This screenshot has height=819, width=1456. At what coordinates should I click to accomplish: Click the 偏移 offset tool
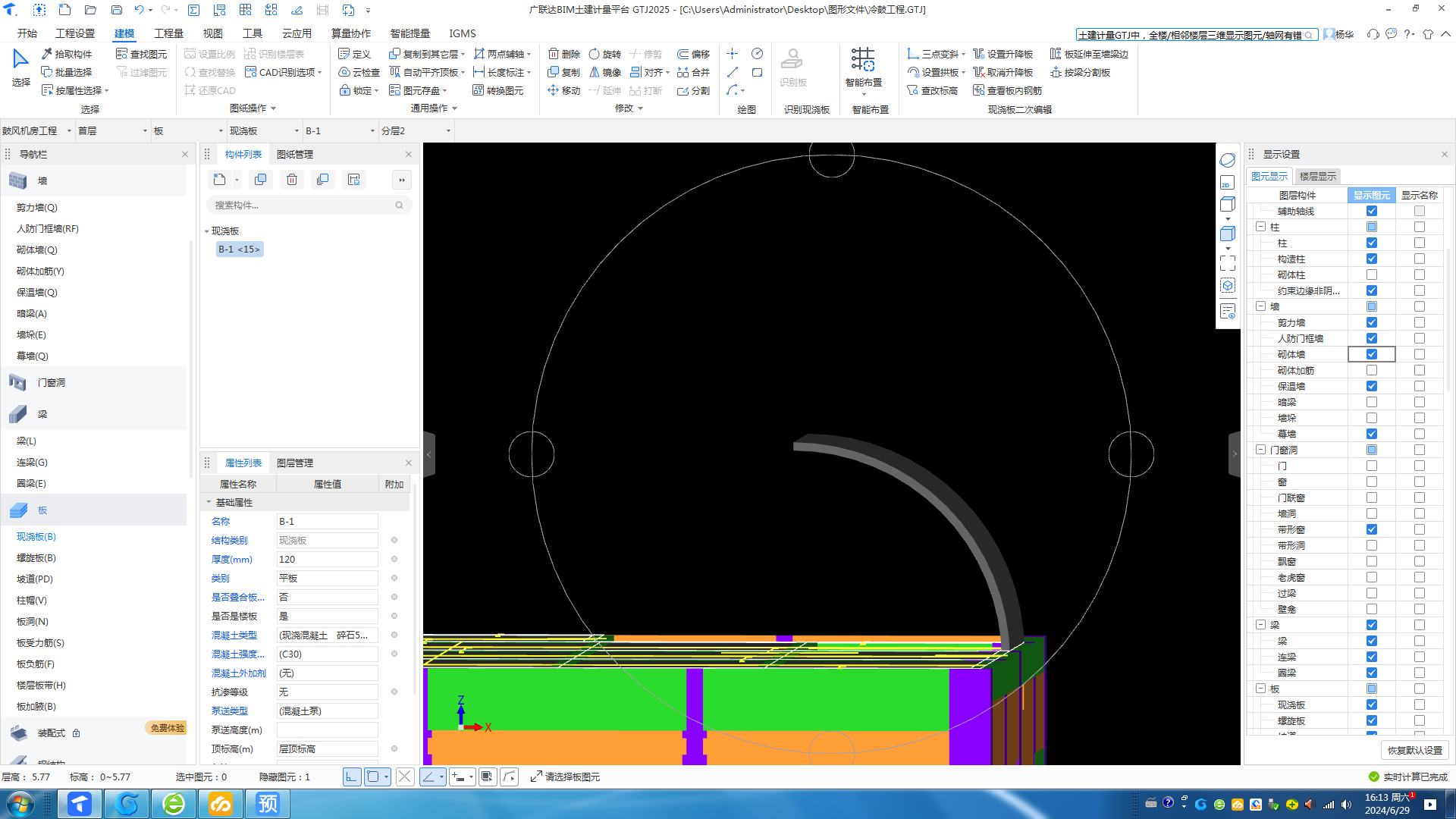pyautogui.click(x=694, y=54)
